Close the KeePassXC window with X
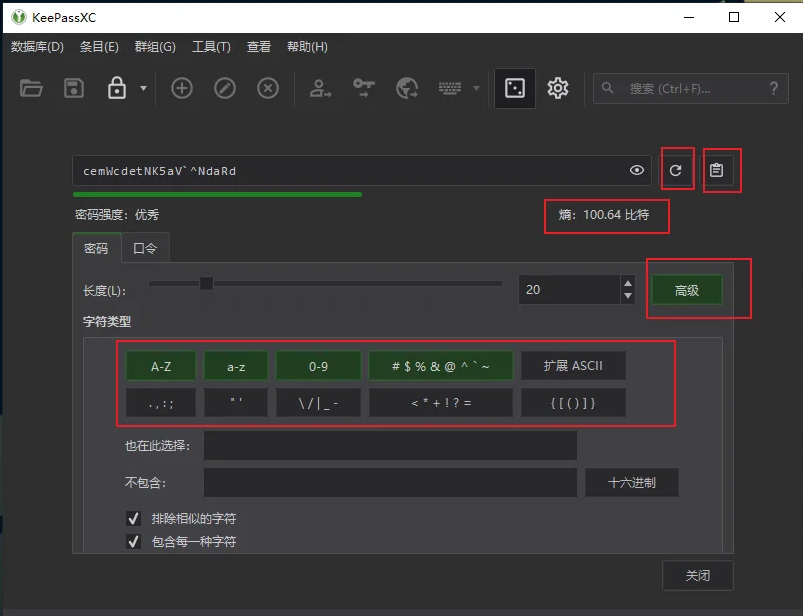Viewport: 803px width, 616px height. (x=779, y=17)
